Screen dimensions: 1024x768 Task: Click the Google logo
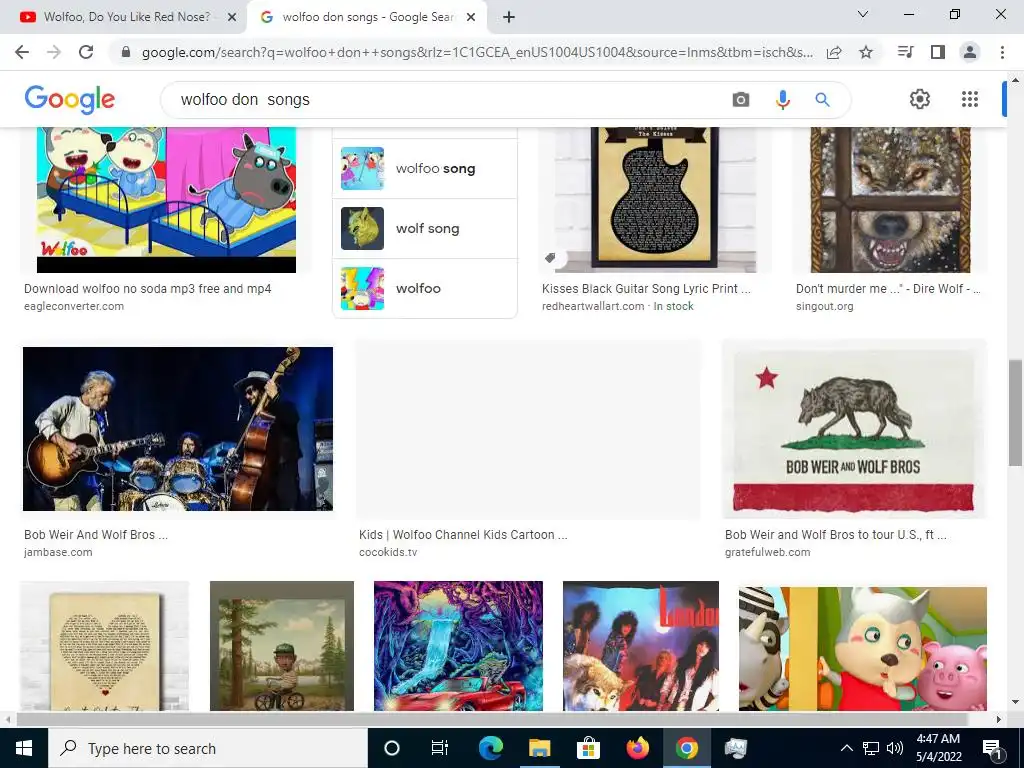69,99
